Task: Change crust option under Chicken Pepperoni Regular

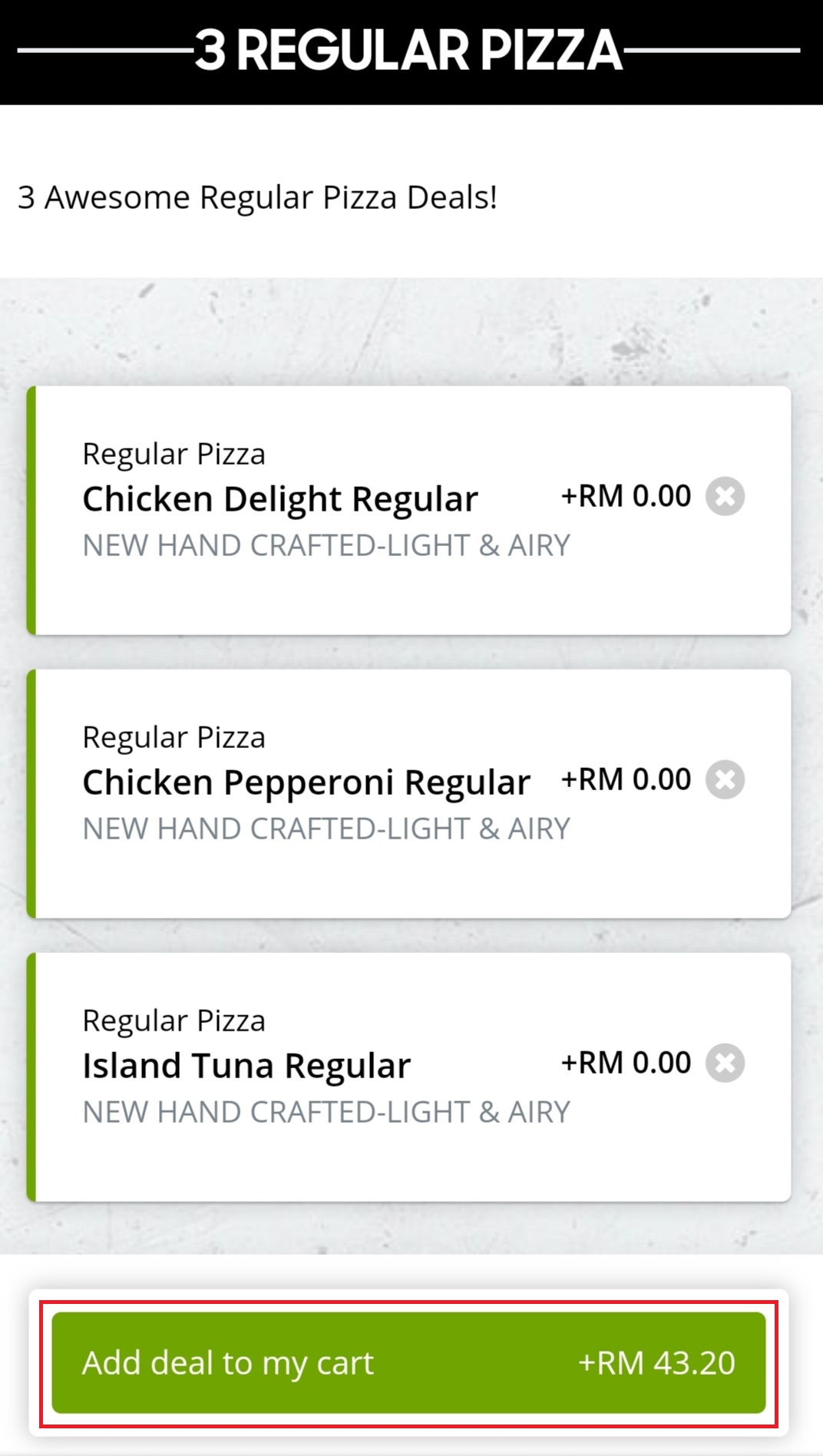Action: point(326,829)
